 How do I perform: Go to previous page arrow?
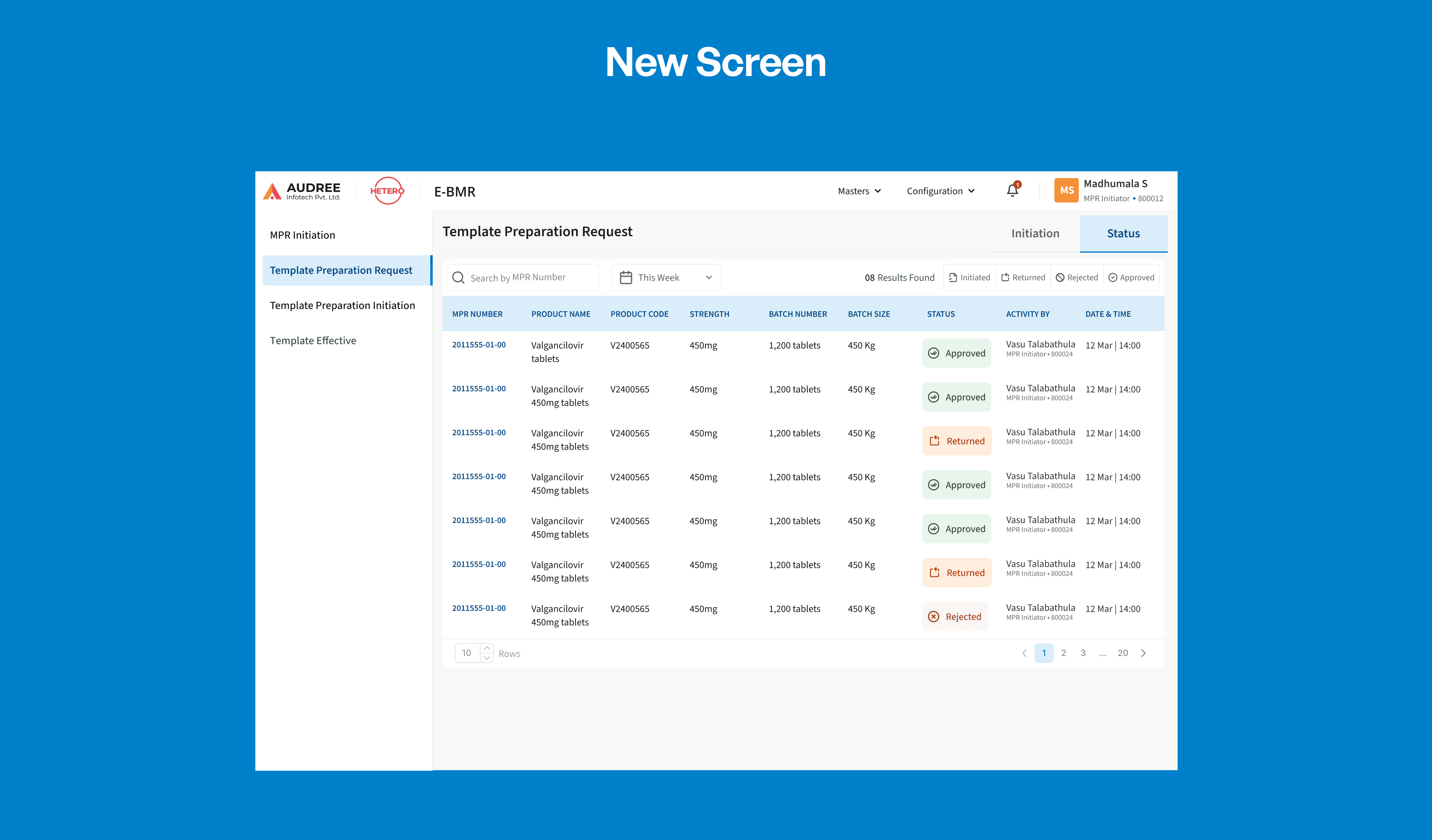[1024, 653]
